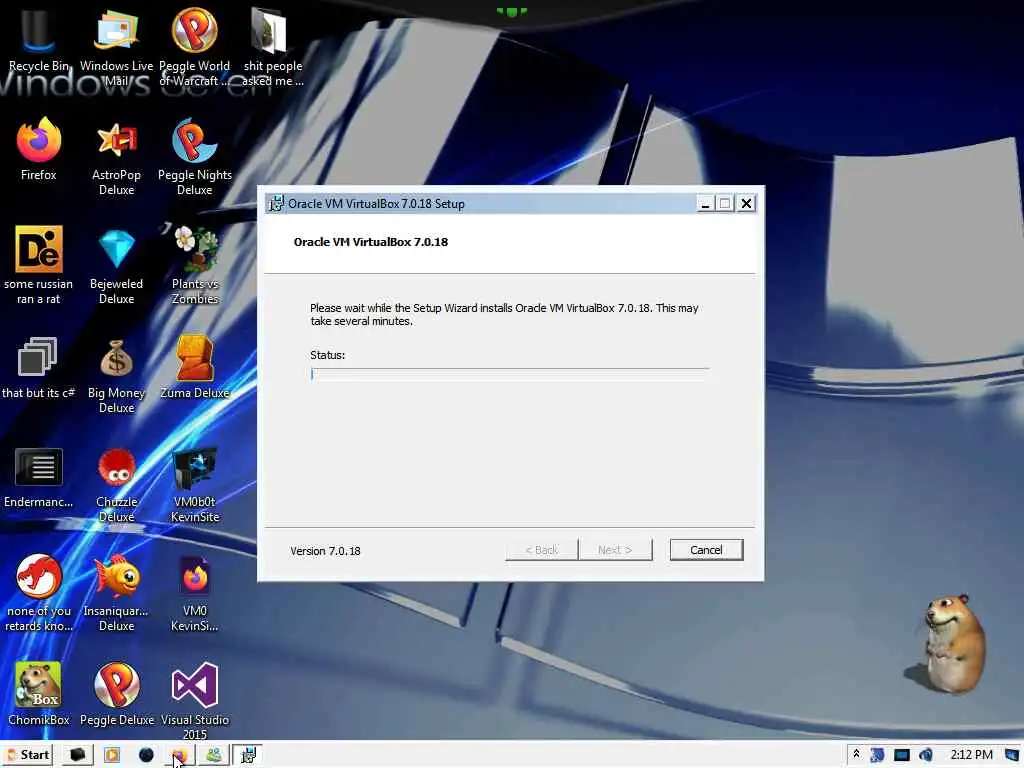1024x768 pixels.
Task: Launch Chuzzle Deluxe
Action: pos(116,485)
